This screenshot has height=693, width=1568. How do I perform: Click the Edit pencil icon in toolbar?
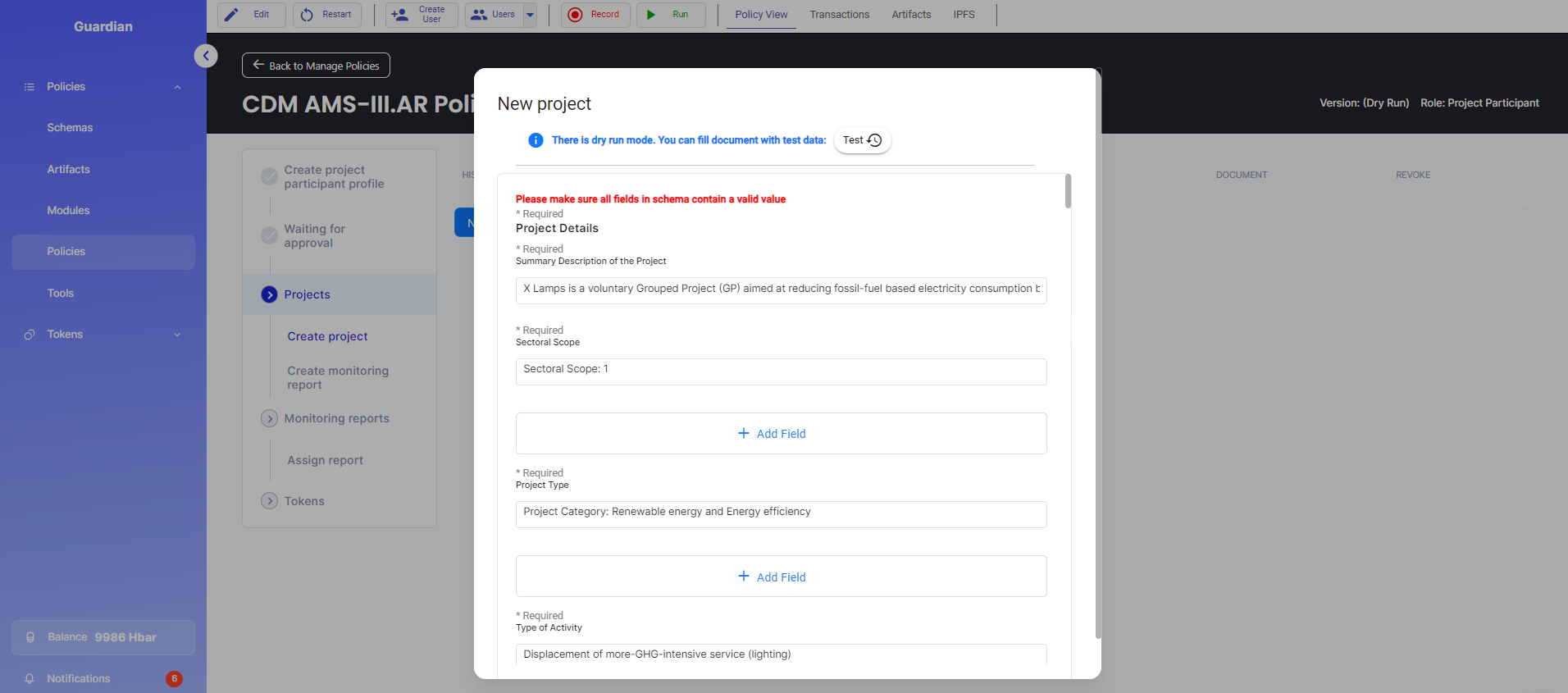pyautogui.click(x=232, y=15)
